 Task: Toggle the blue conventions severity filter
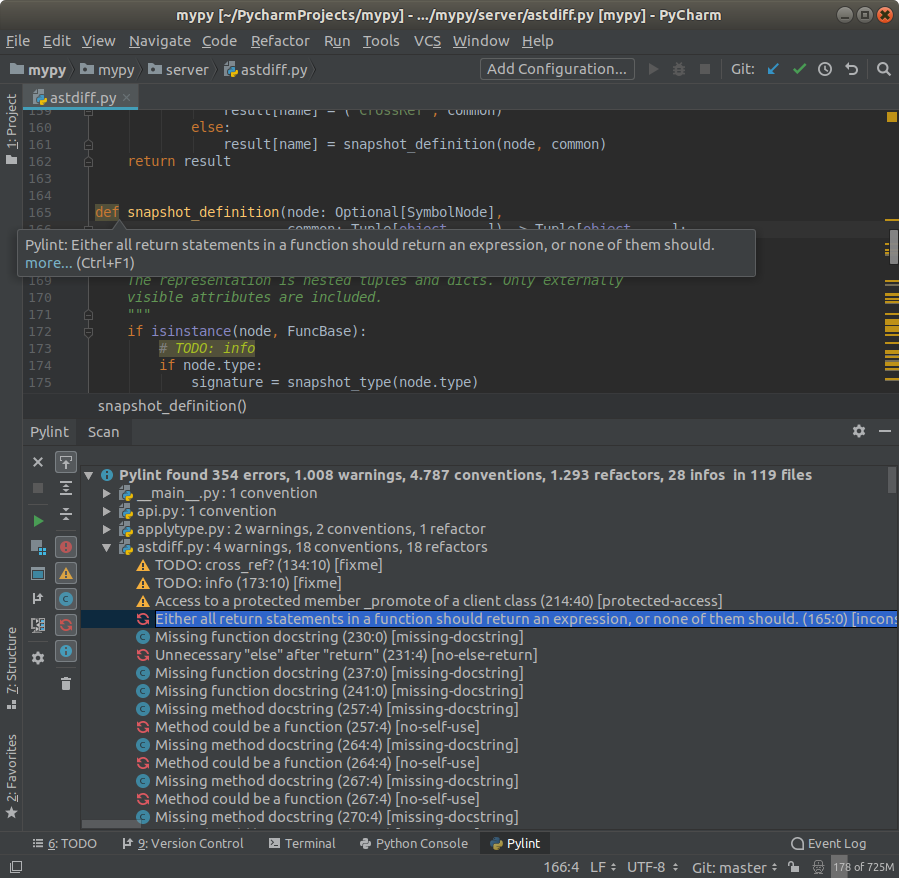[66, 598]
